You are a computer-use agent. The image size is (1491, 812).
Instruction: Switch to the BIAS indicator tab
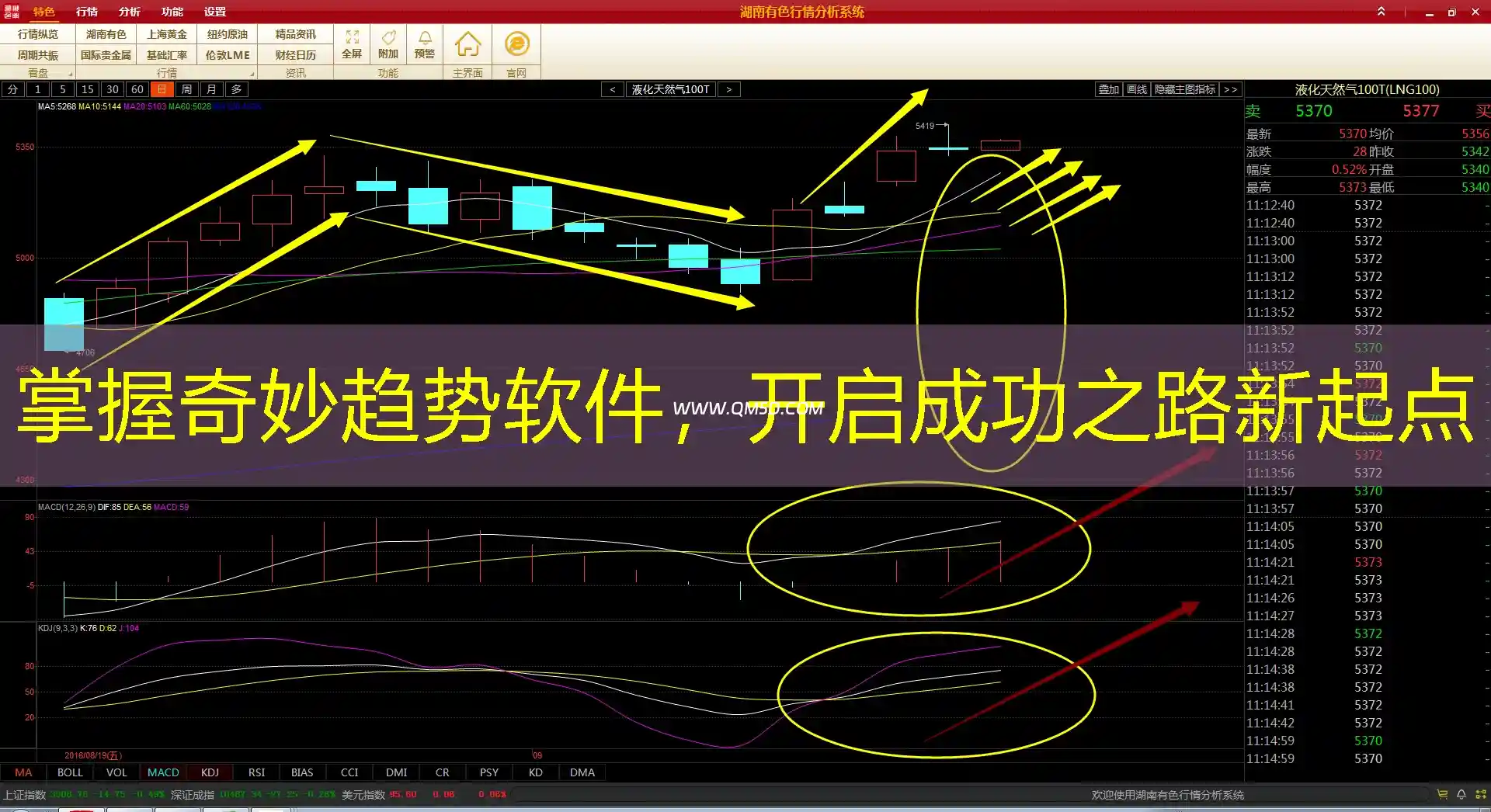[x=302, y=772]
